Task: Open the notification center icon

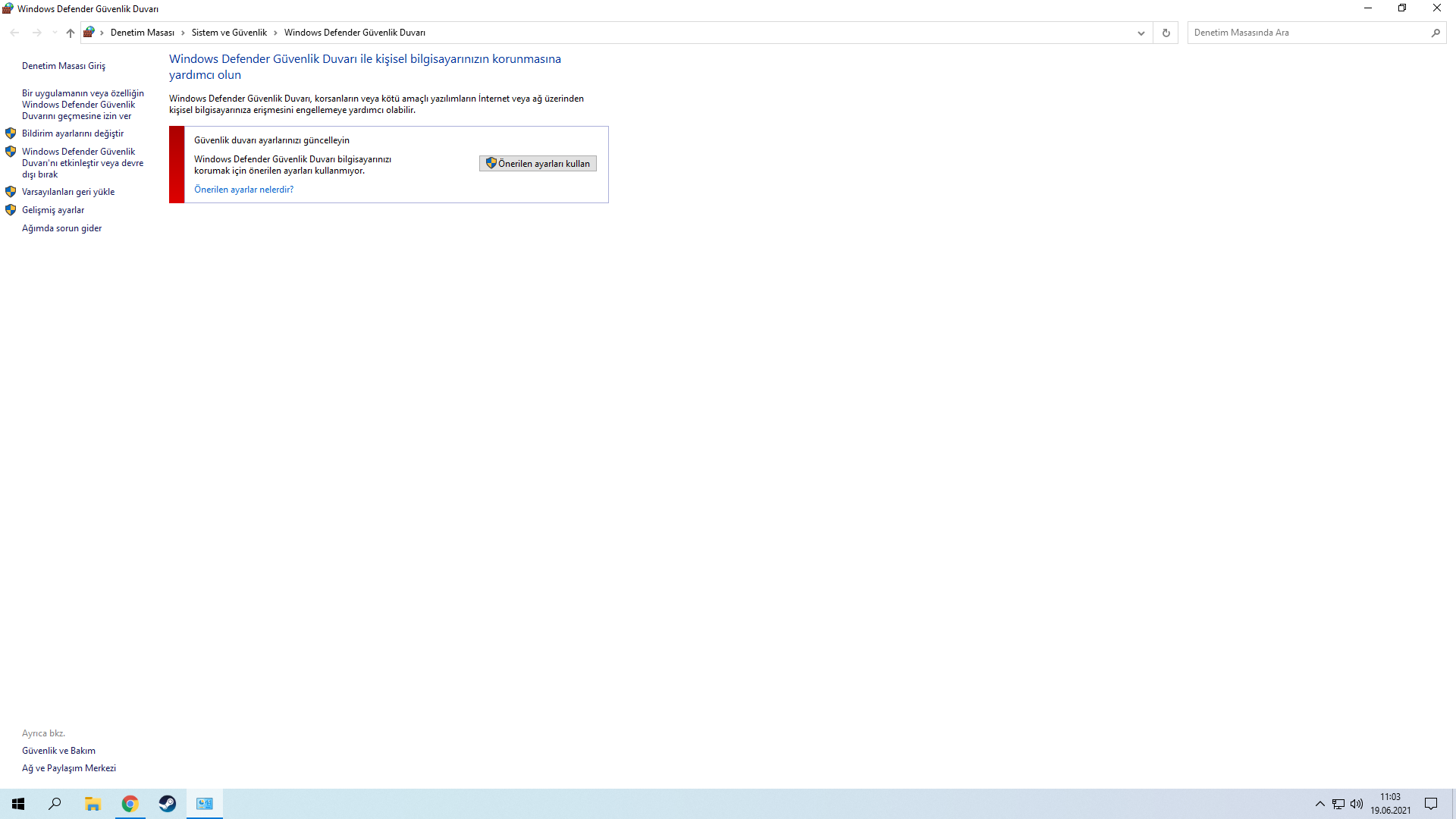Action: (1431, 804)
